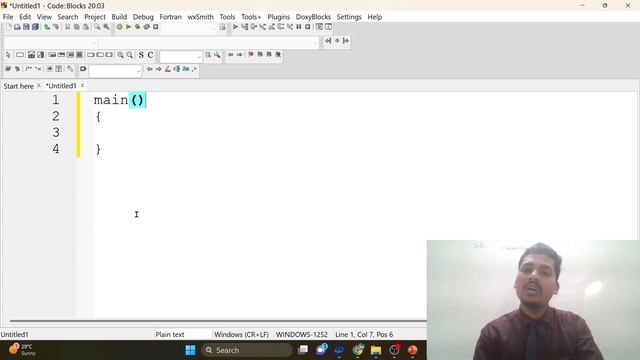Open the Windows Start menu
Image resolution: width=640 pixels, height=360 pixels.
tap(191, 350)
